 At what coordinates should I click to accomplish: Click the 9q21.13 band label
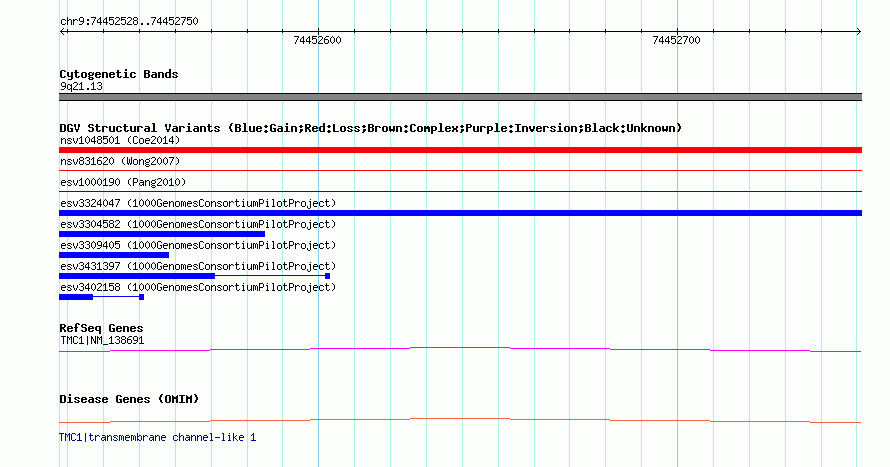point(81,86)
